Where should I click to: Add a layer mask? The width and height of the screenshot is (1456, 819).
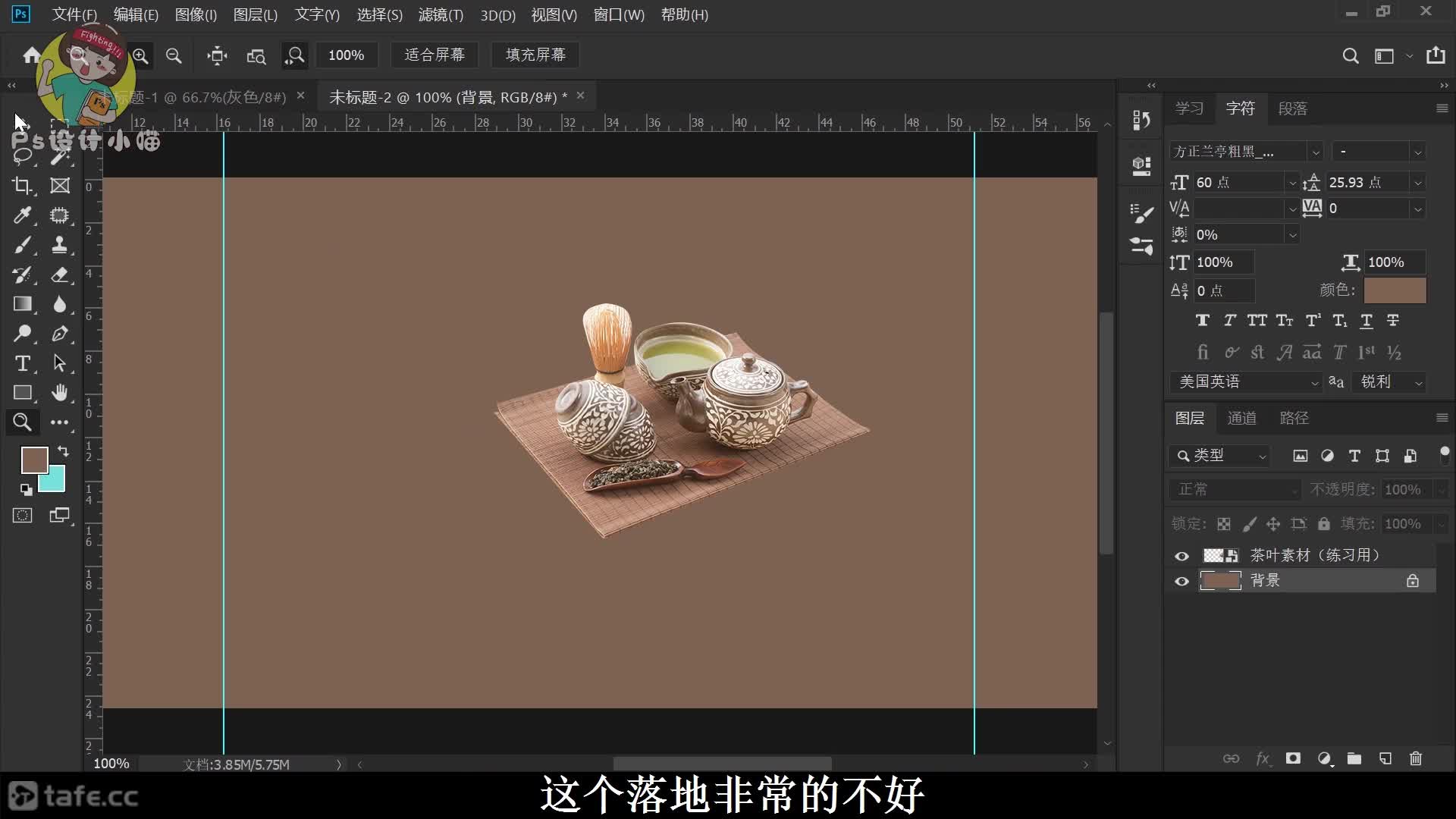[x=1293, y=758]
